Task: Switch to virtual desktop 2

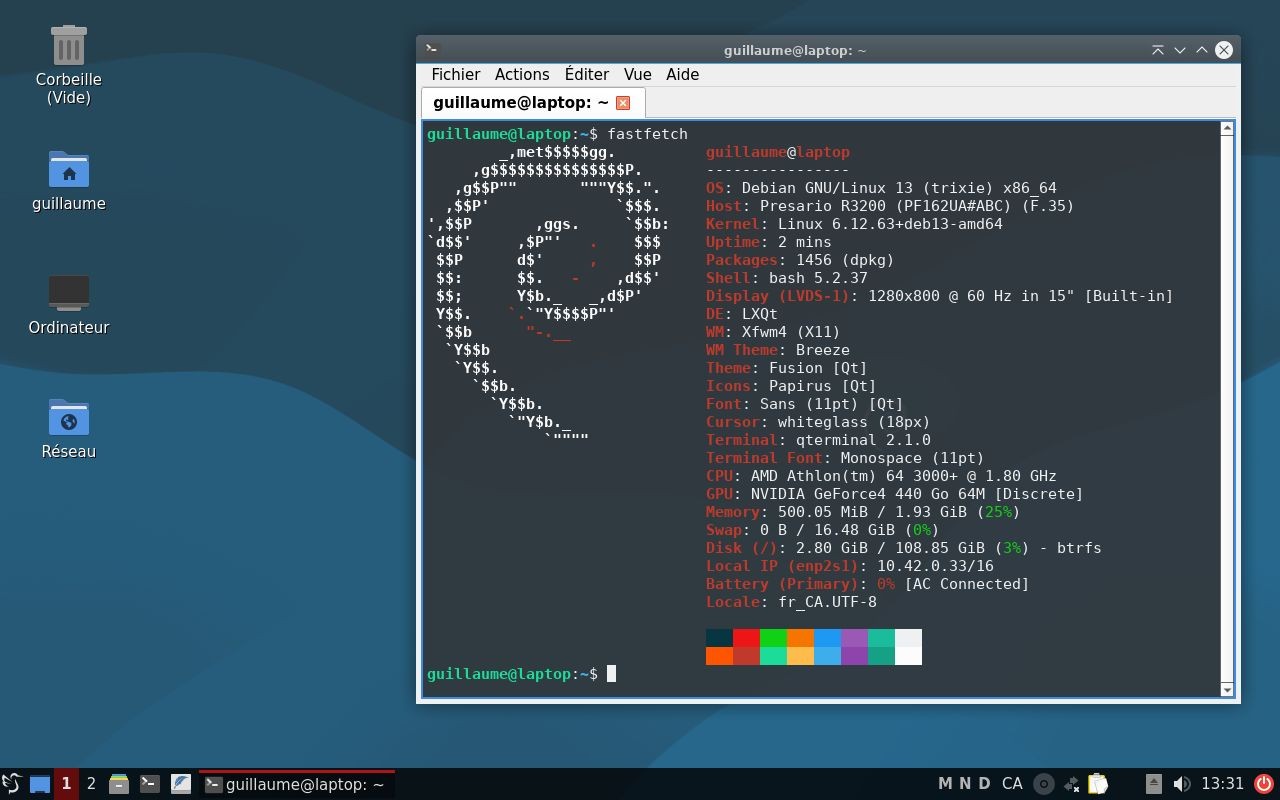Action: click(x=91, y=784)
